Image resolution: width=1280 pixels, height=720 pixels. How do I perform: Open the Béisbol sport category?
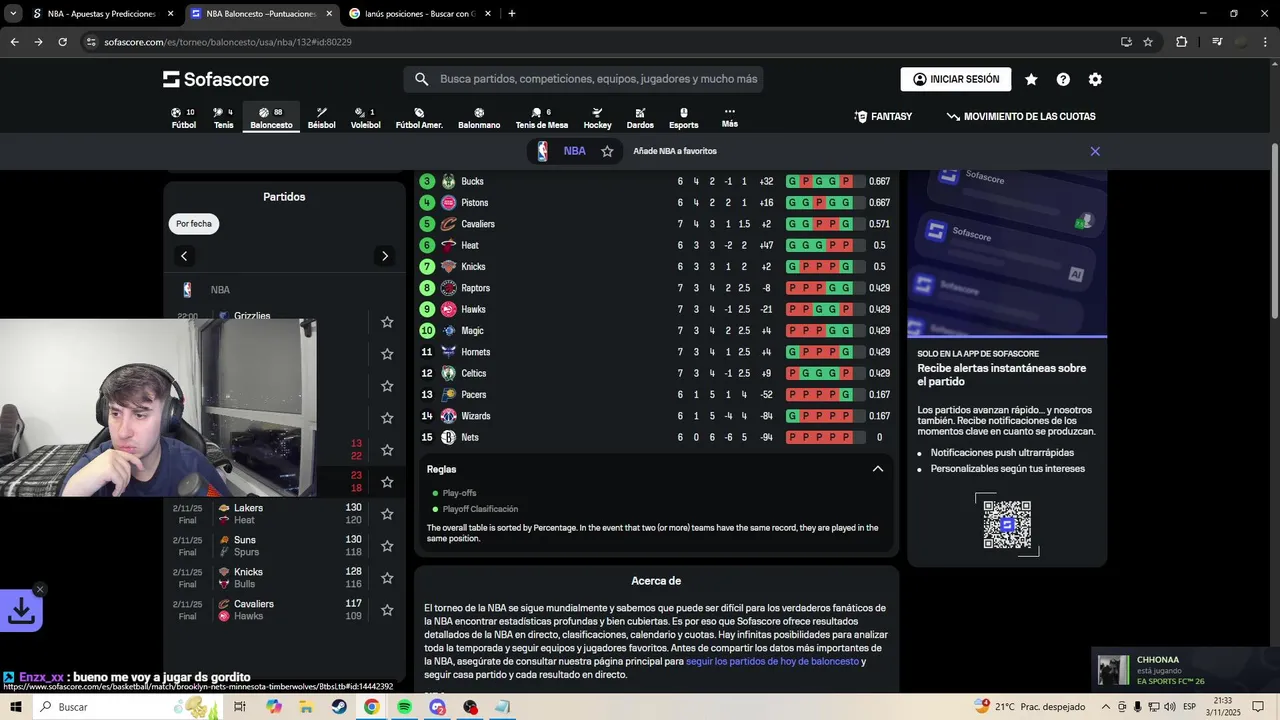(x=321, y=118)
